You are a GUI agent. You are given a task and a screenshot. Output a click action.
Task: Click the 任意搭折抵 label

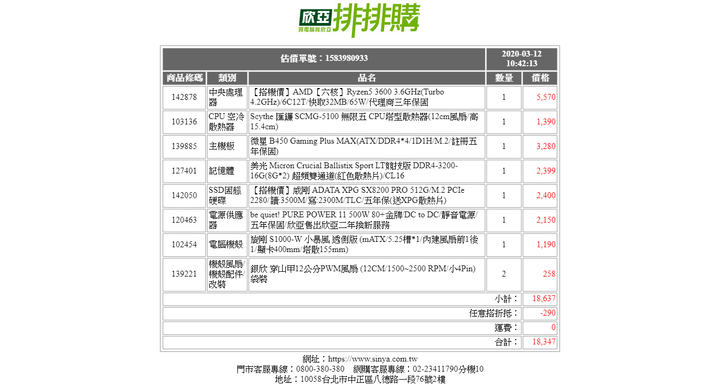494,313
